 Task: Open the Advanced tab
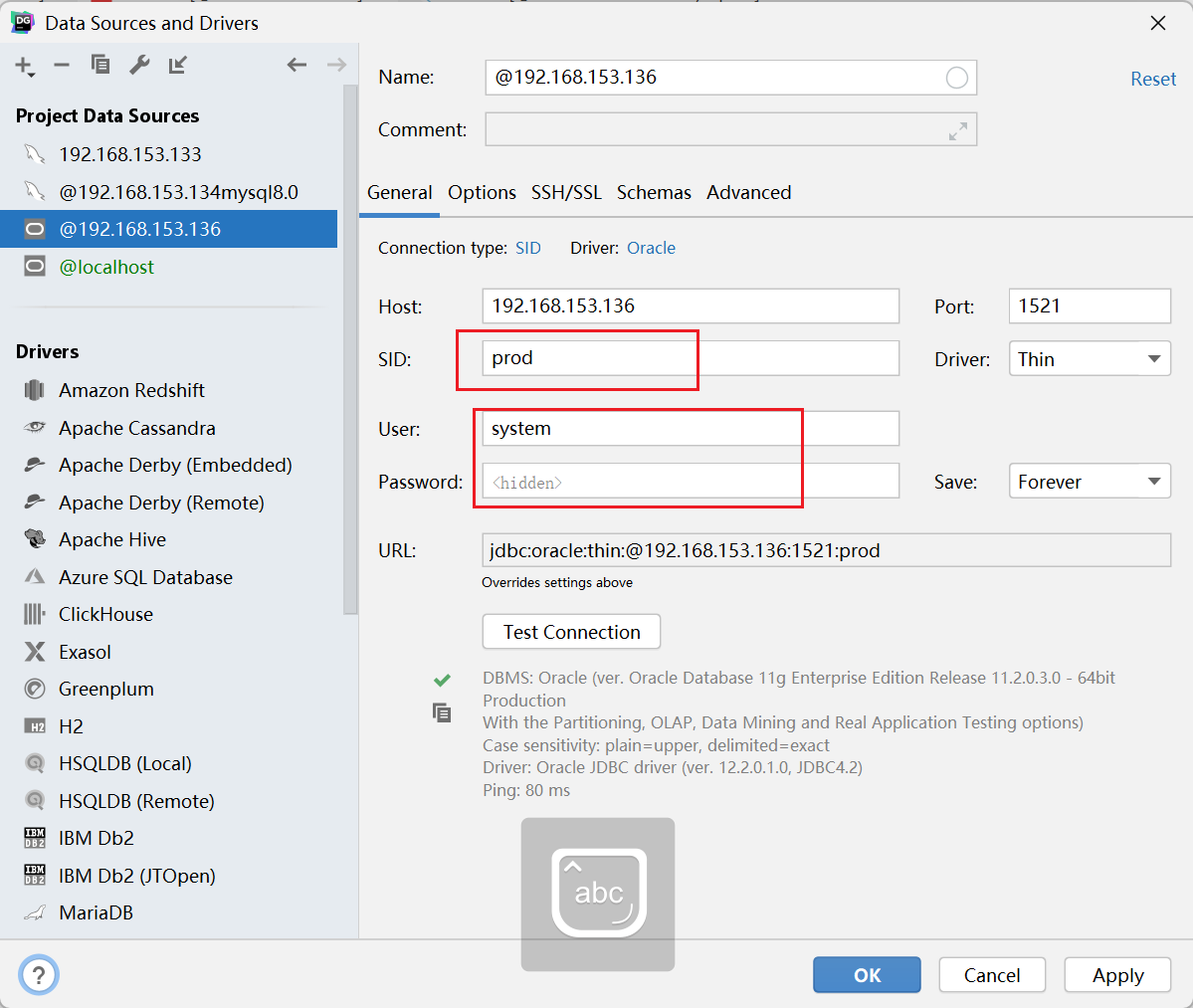coord(748,192)
